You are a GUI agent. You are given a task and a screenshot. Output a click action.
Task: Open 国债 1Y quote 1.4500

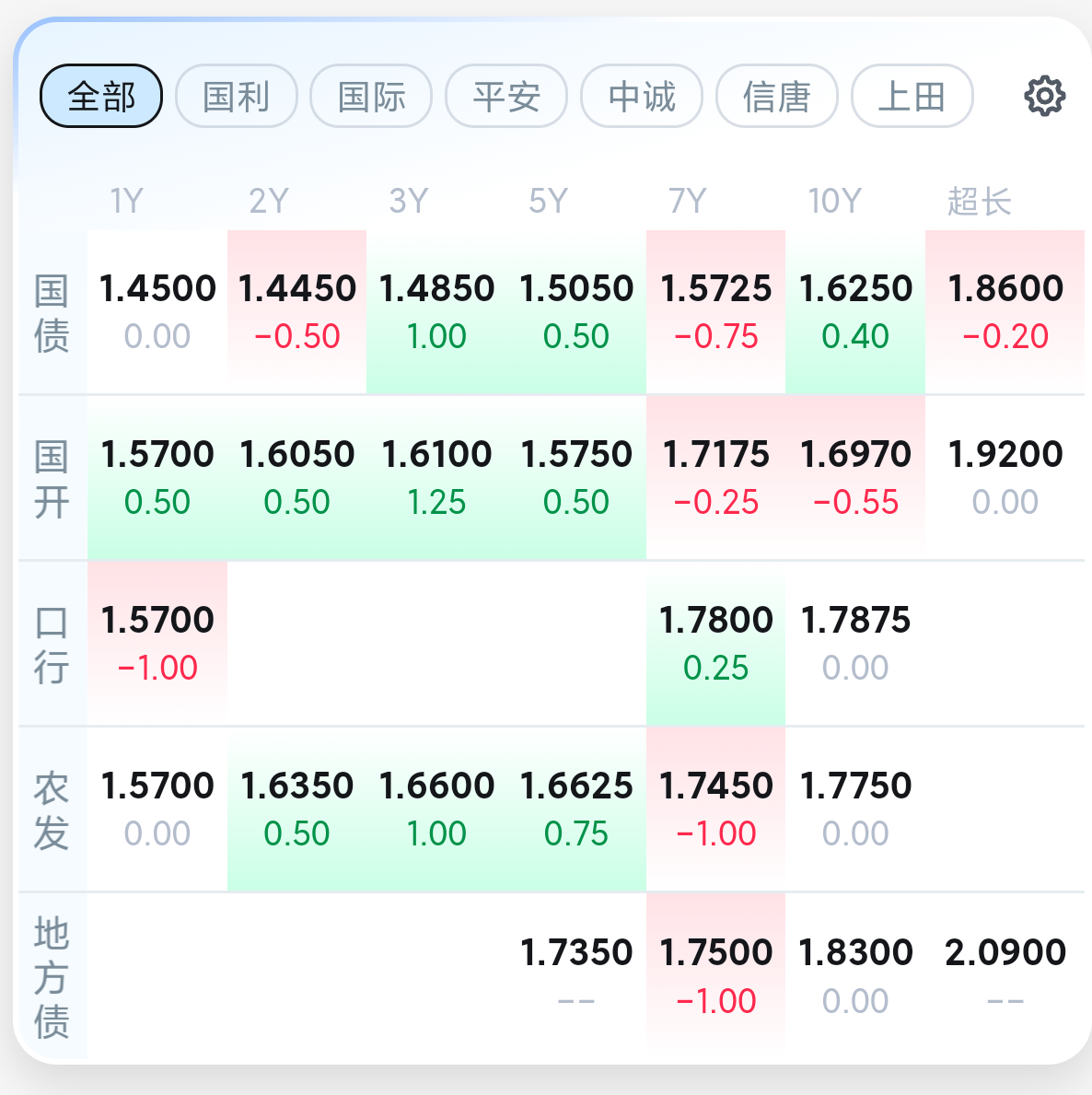click(x=157, y=311)
